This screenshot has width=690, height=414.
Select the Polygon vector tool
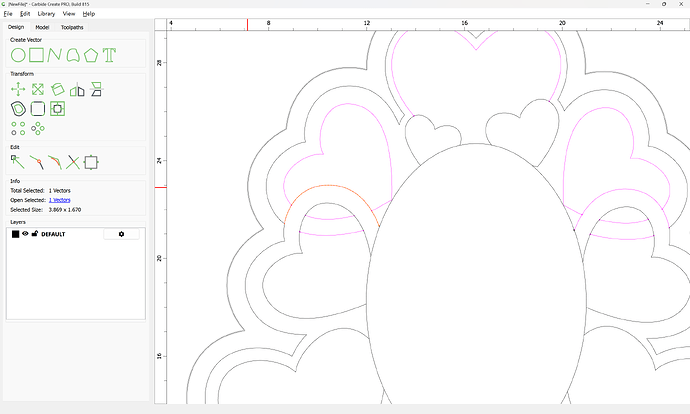[x=91, y=55]
